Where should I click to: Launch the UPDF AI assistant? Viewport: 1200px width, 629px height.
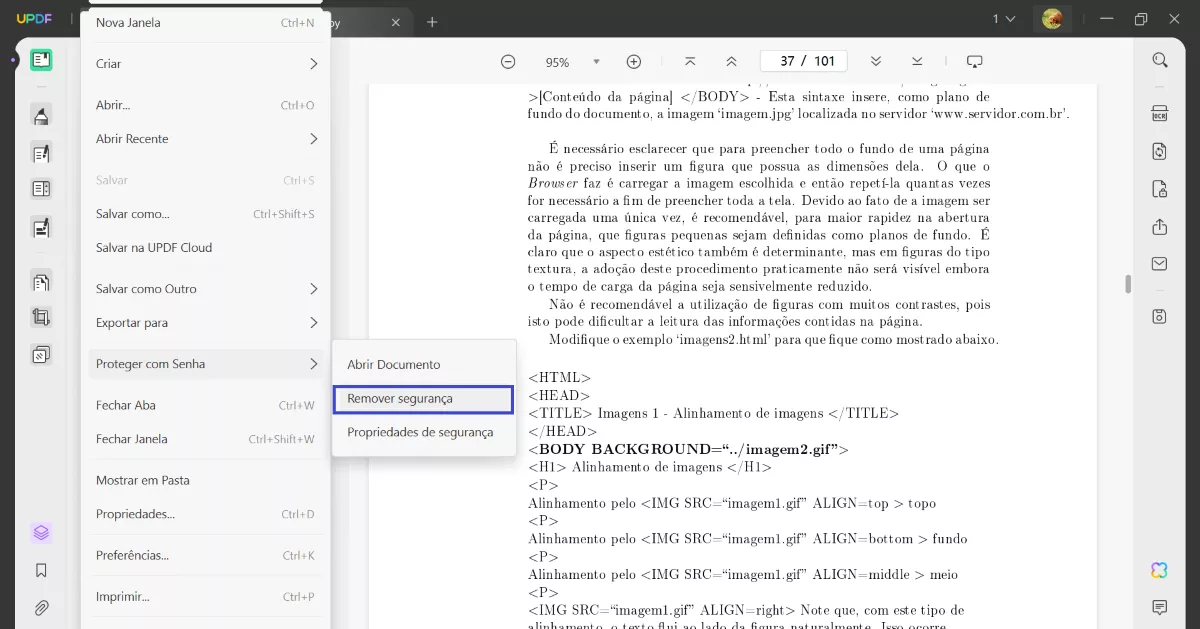1158,570
